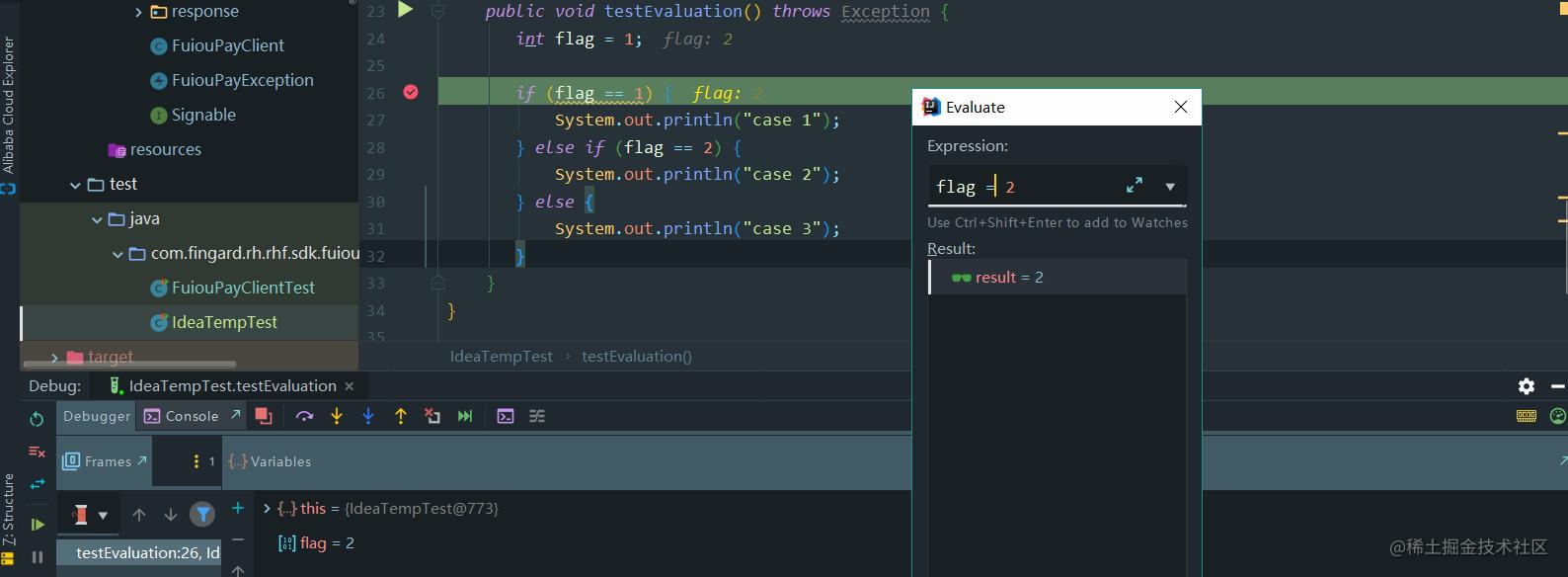The image size is (1568, 577).
Task: Click the Force Step Into blue arrow
Action: [368, 416]
